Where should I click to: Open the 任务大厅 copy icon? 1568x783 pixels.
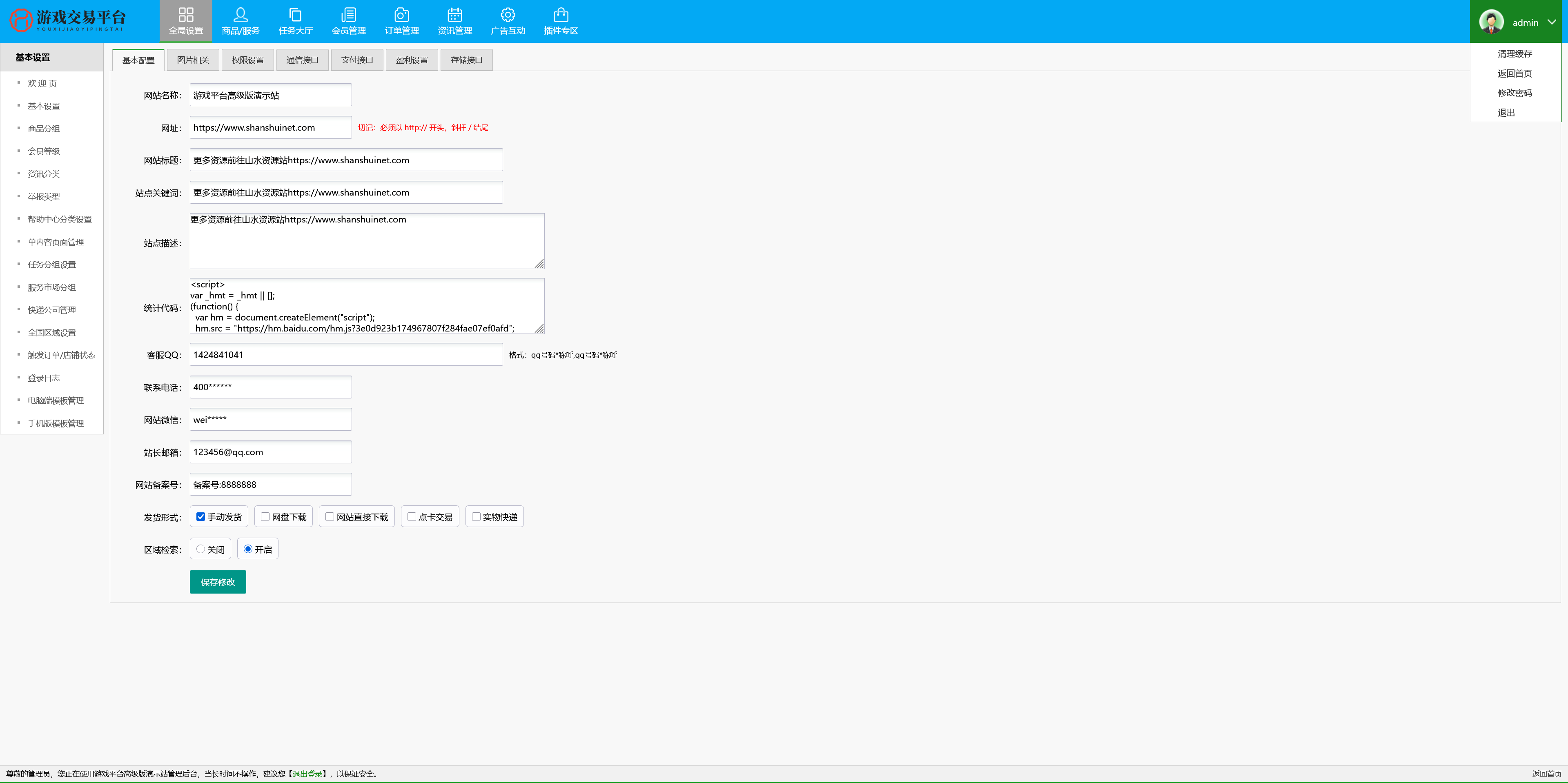(x=295, y=15)
